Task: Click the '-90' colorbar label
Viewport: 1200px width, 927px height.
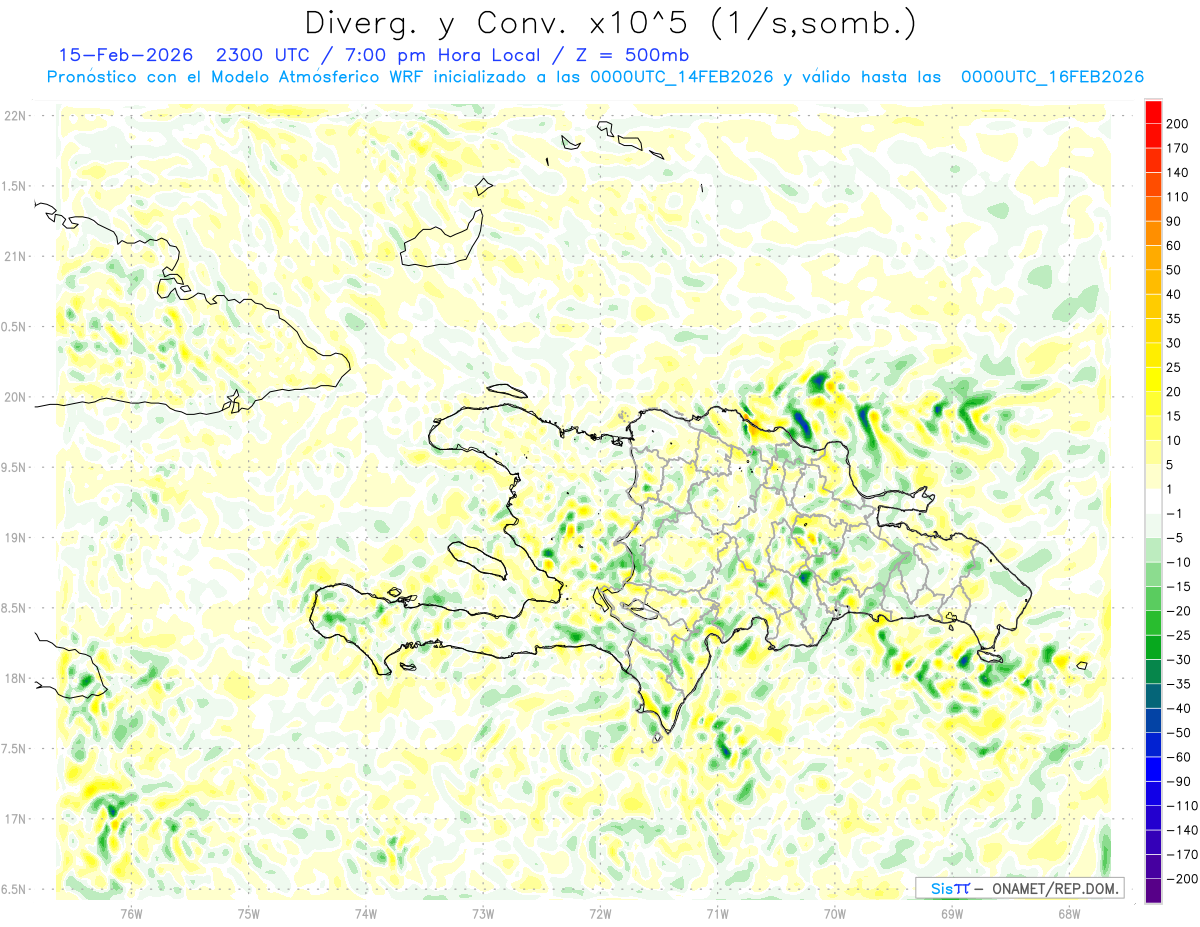Action: click(1180, 782)
